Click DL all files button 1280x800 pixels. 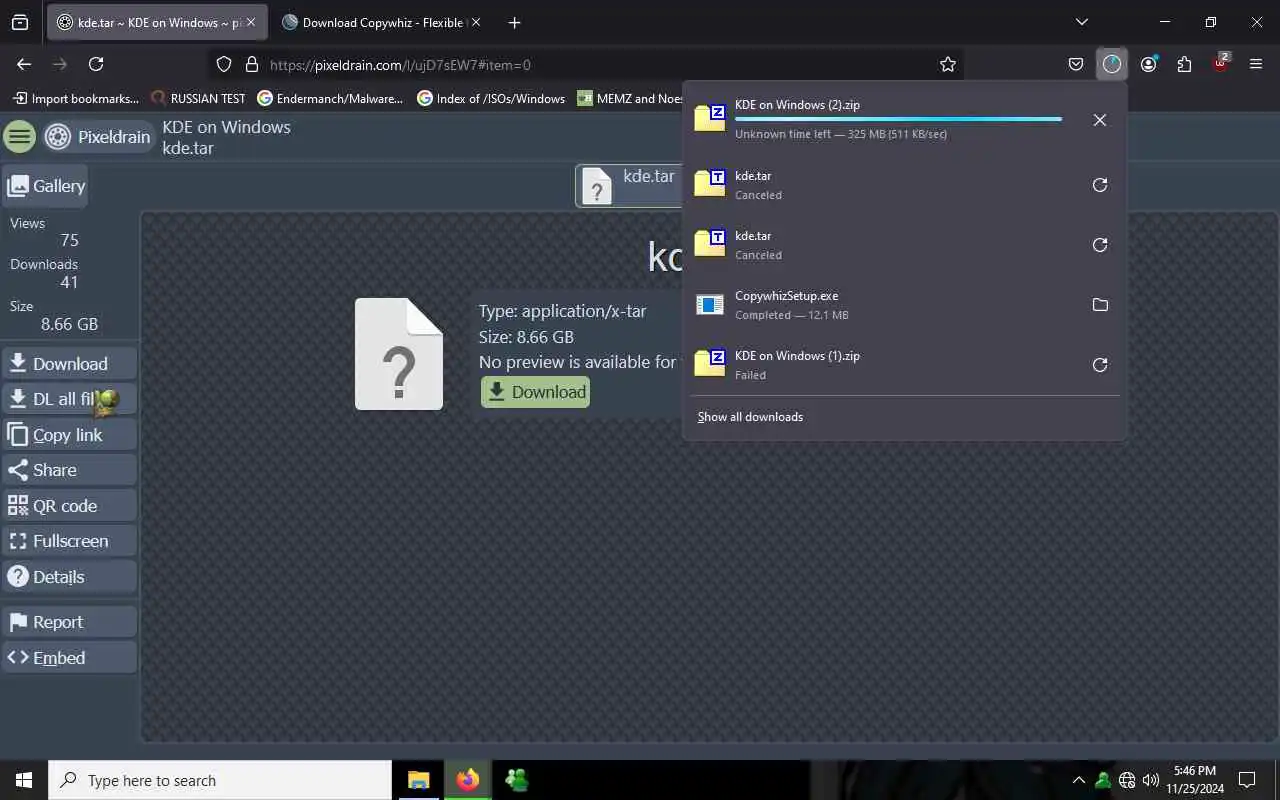click(x=69, y=399)
